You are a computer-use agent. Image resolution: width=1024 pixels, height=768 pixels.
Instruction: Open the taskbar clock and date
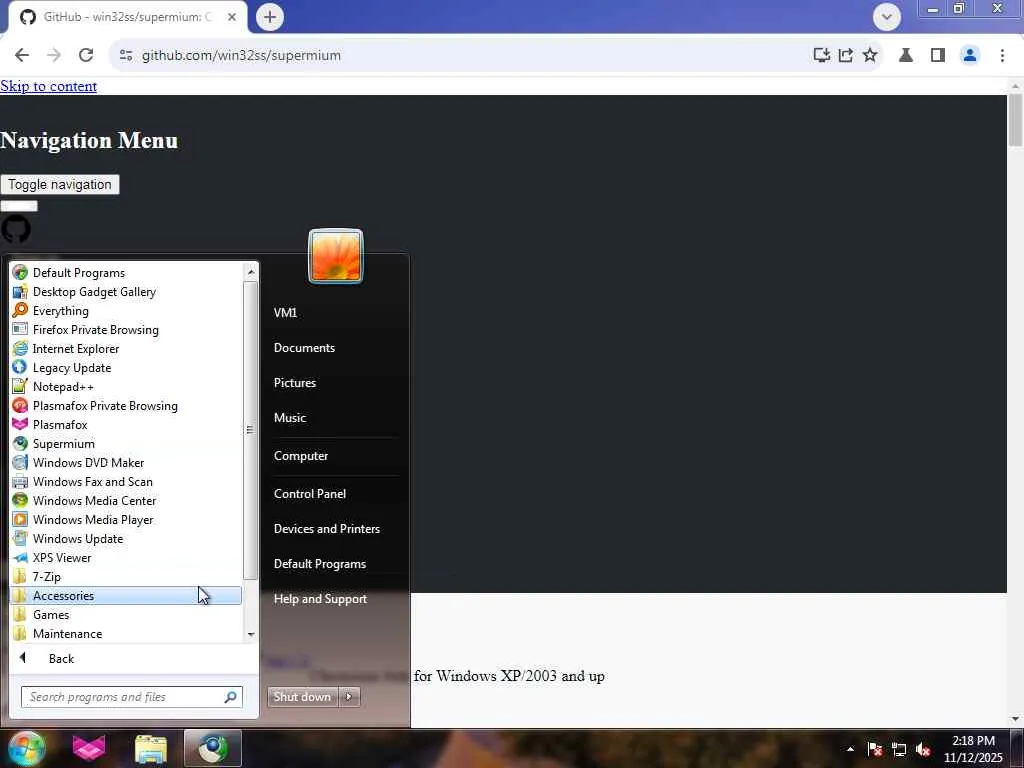pyautogui.click(x=973, y=749)
